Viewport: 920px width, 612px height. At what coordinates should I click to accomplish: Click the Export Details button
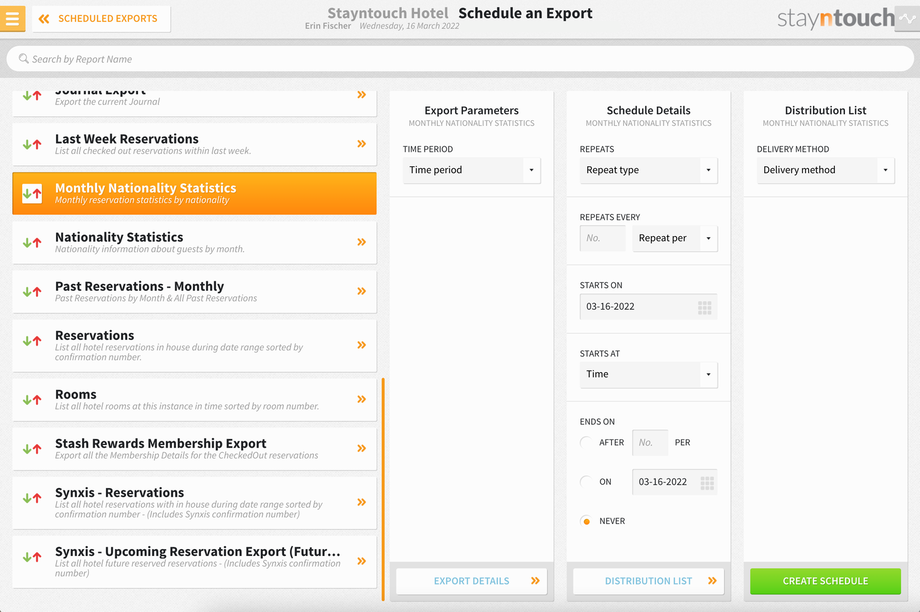pyautogui.click(x=472, y=581)
